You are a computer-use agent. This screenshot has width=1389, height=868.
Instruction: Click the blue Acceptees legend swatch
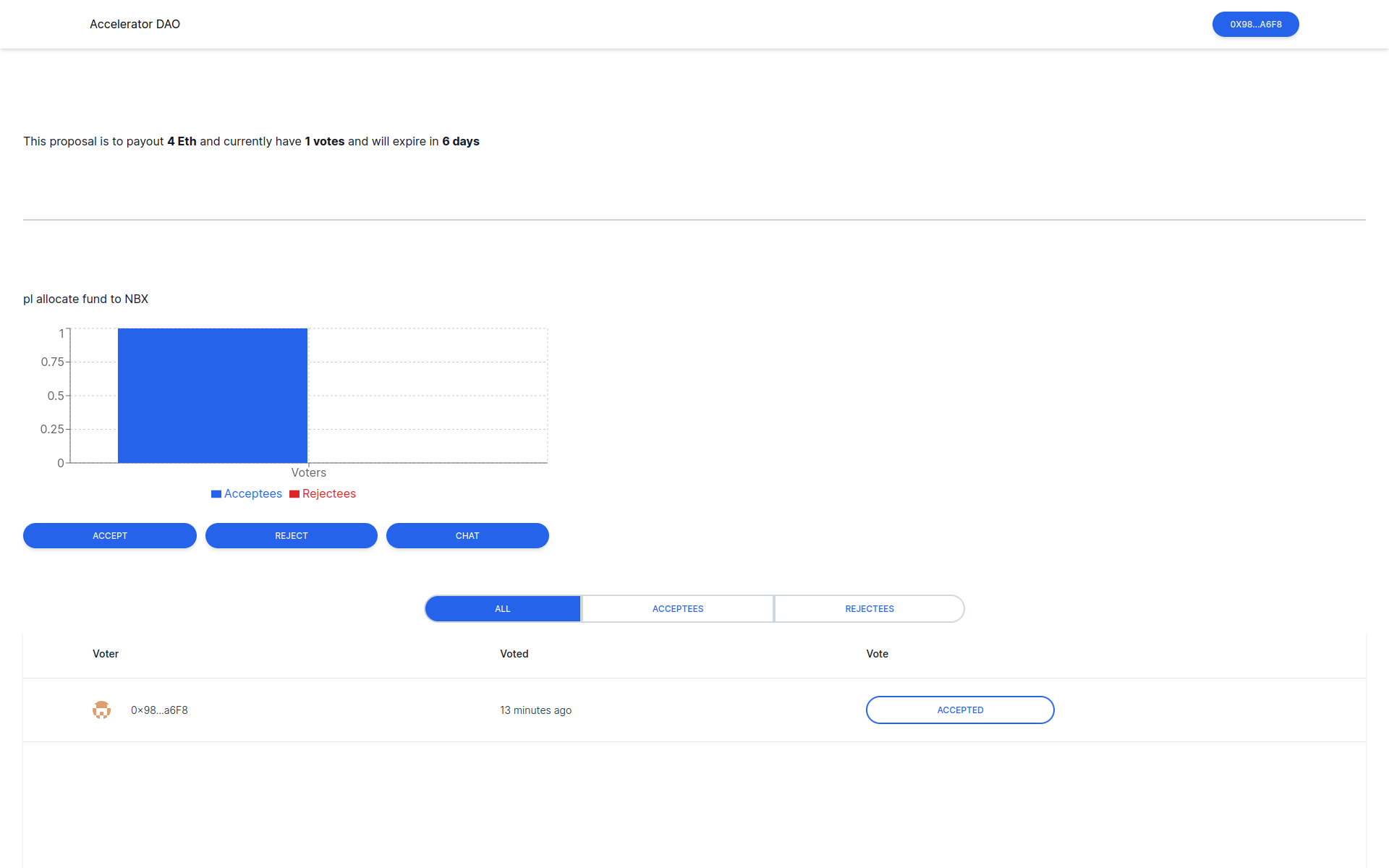(216, 494)
